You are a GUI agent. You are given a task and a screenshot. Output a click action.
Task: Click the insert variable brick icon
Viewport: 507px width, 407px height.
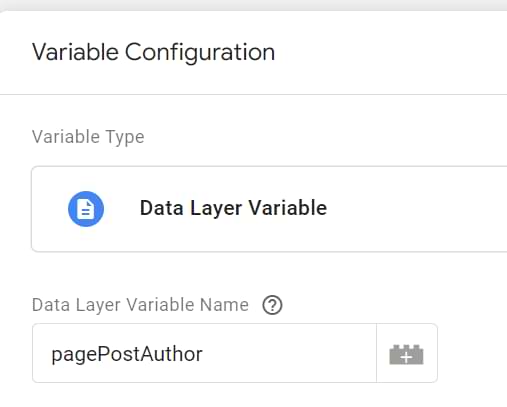click(x=407, y=354)
